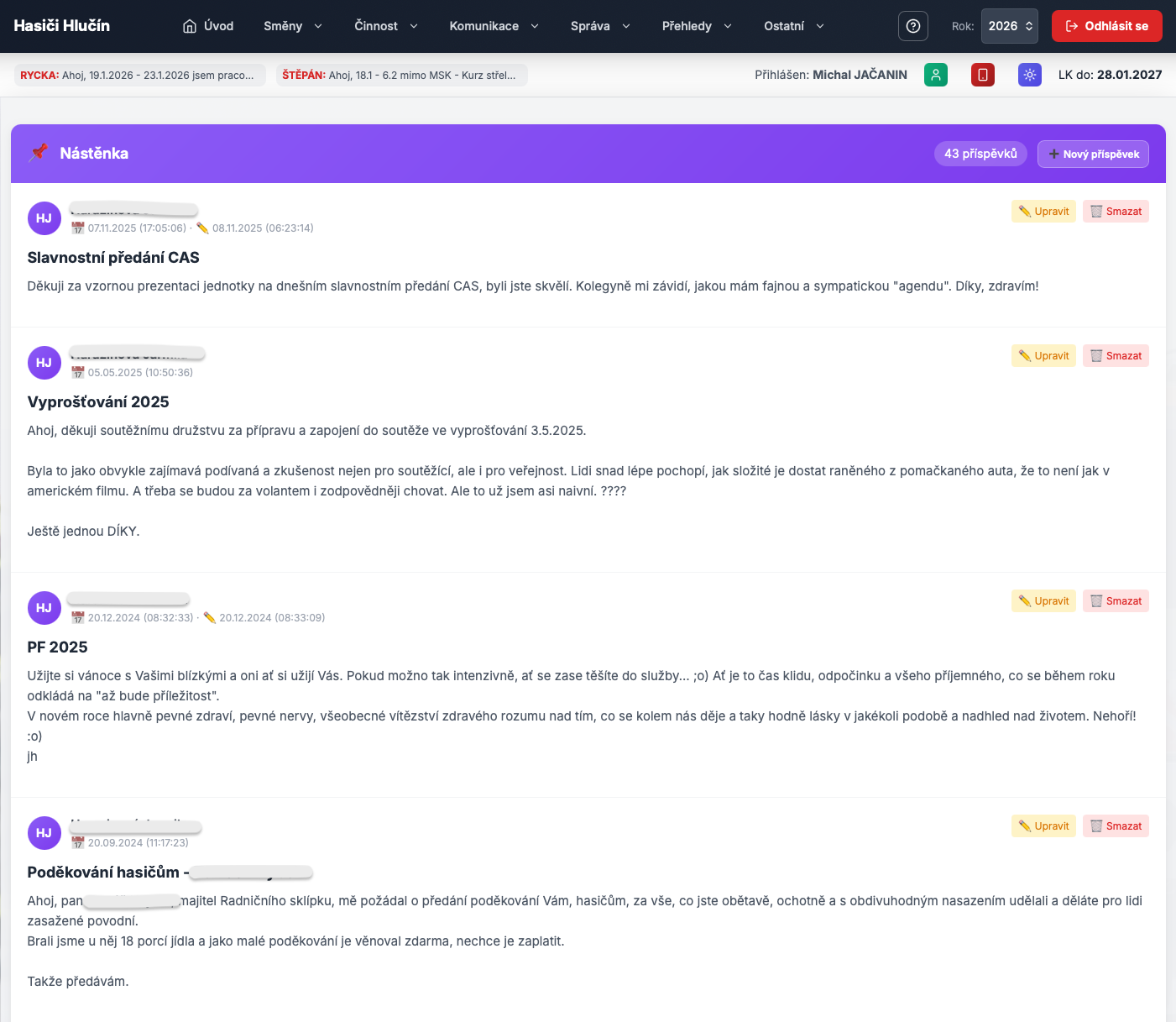The height and width of the screenshot is (1022, 1176).
Task: Click the HJ avatar on Vyprošťování 2025 post
Action: (x=44, y=363)
